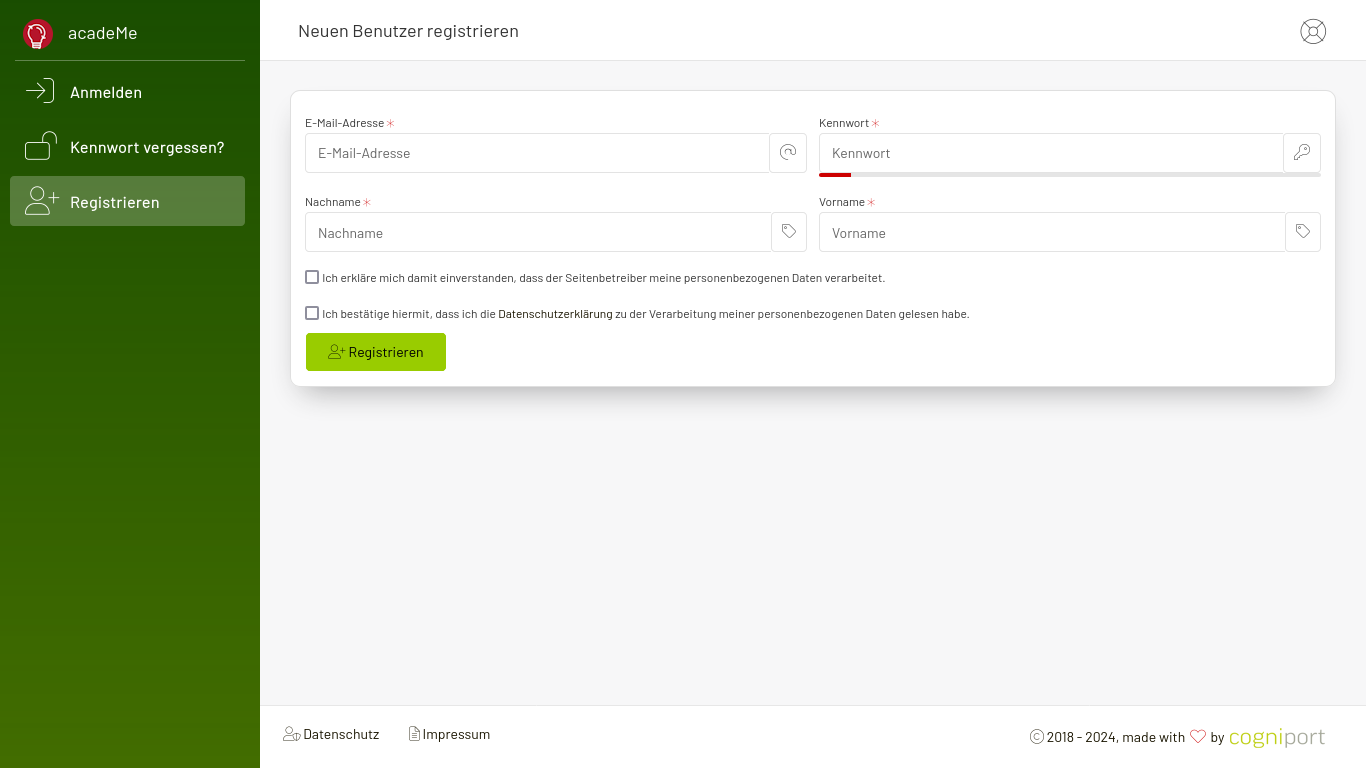The width and height of the screenshot is (1366, 768).
Task: Click the acadeMe lightbulb logo
Action: click(38, 34)
